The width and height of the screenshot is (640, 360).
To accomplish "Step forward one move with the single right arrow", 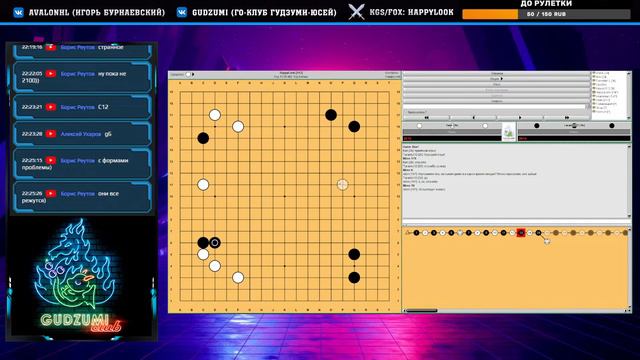I will 520,118.
